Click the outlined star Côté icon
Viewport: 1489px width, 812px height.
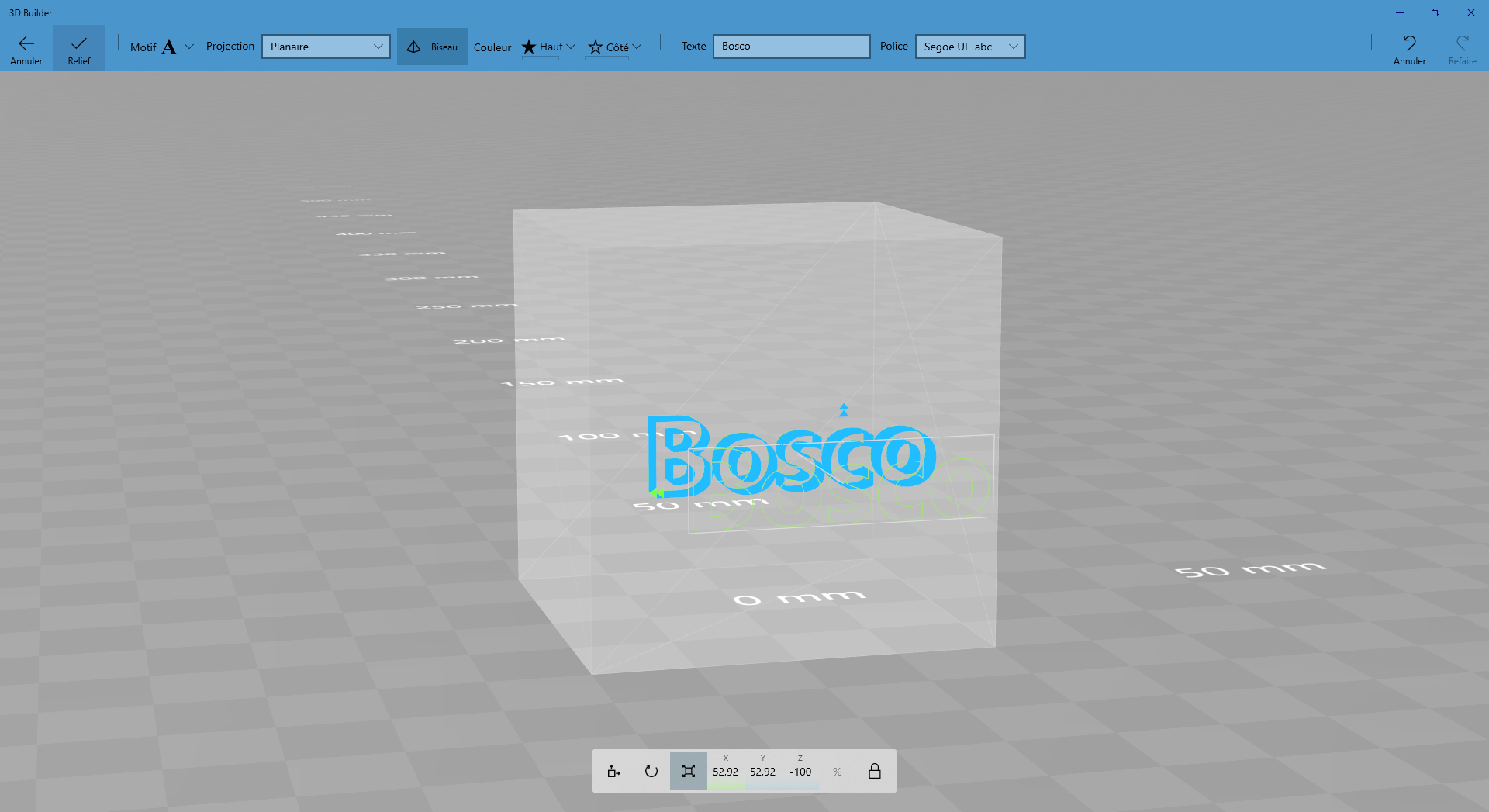[595, 47]
